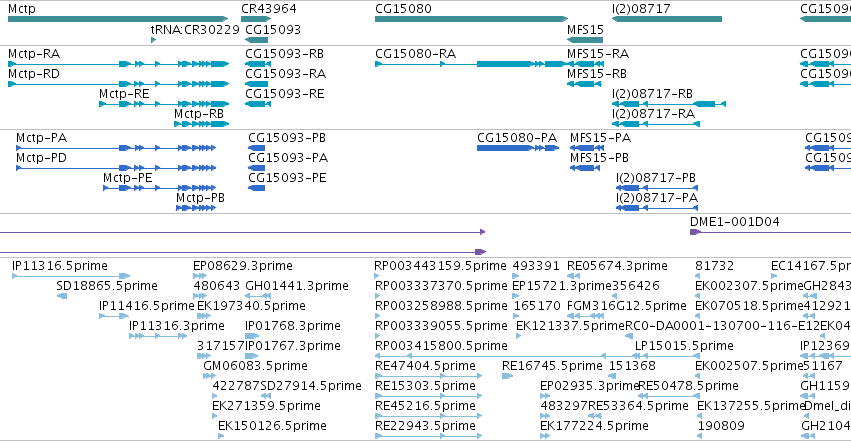Select EST RE50478.5prime label
The image size is (851, 441).
[x=688, y=386]
